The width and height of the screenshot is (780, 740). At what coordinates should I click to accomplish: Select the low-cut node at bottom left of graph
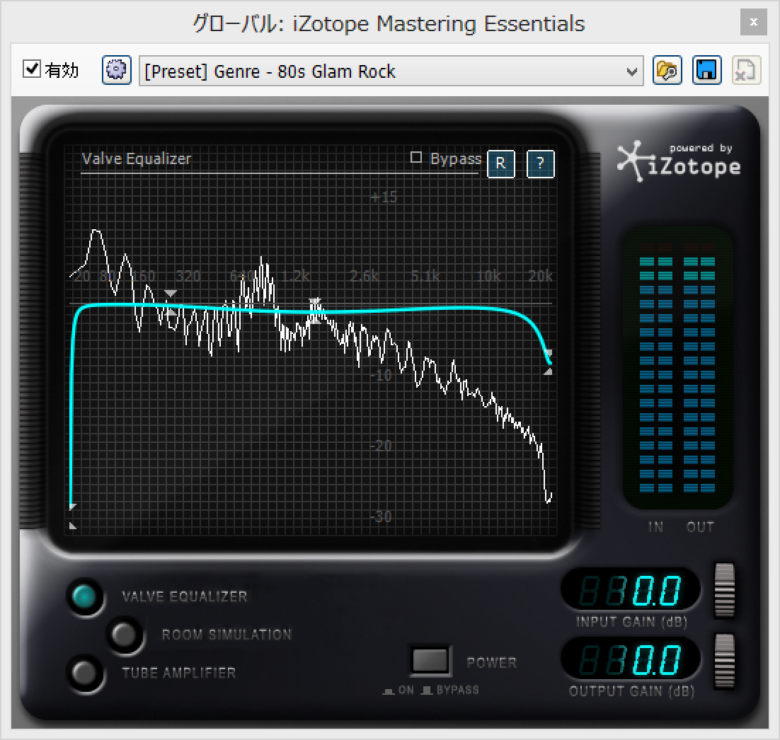pyautogui.click(x=73, y=516)
